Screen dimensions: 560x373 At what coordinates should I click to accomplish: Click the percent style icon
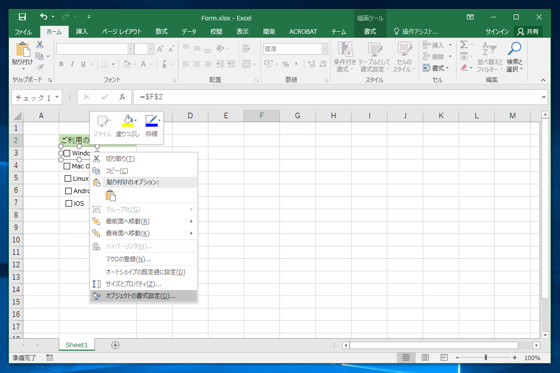[286, 64]
